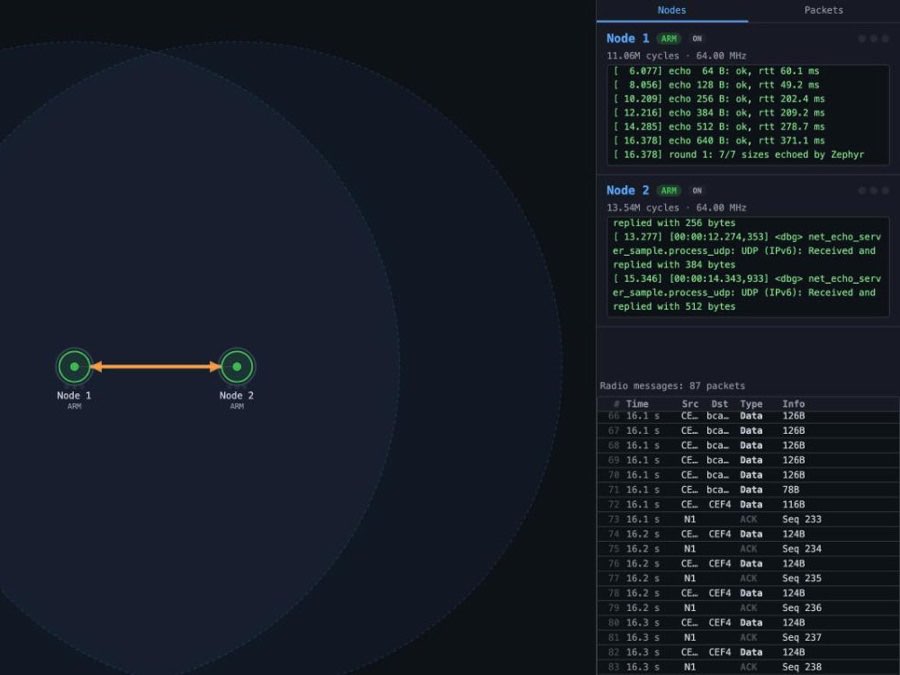Sort packets by the Src column header
This screenshot has width=900, height=675.
(690, 404)
